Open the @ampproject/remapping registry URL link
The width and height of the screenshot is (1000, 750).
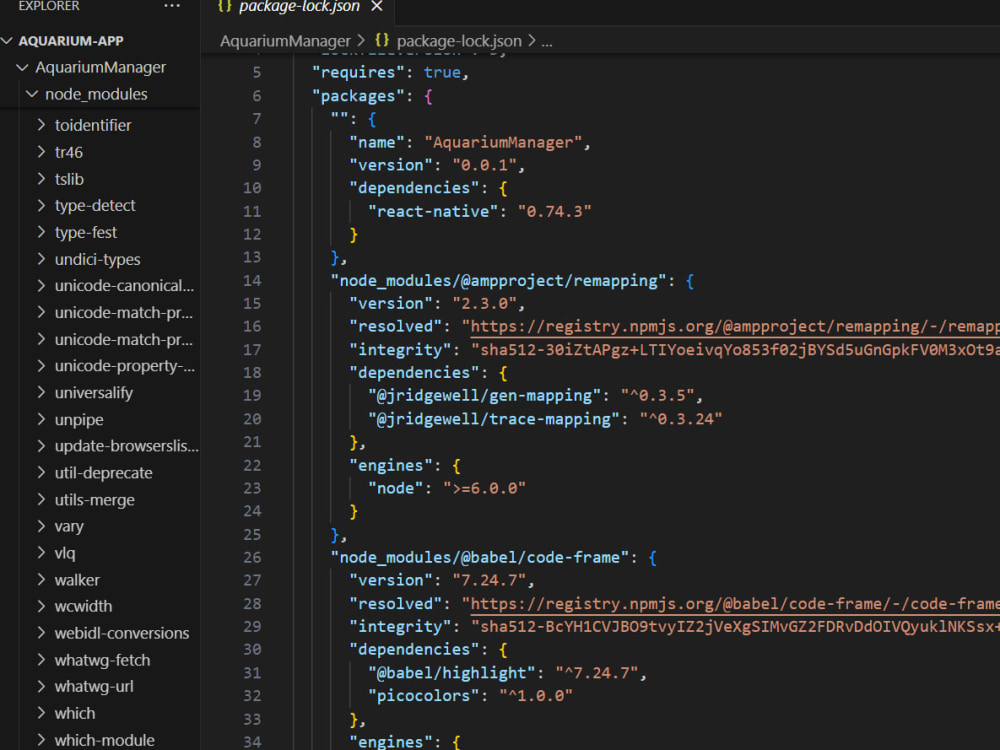(x=735, y=327)
